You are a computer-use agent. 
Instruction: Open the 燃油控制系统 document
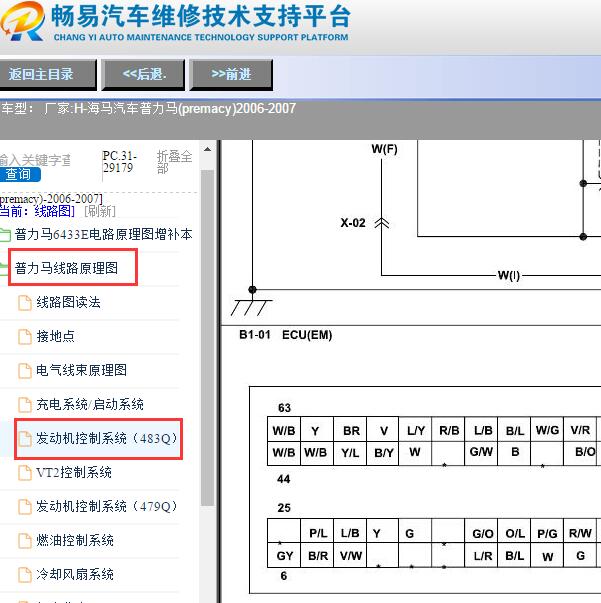point(75,540)
